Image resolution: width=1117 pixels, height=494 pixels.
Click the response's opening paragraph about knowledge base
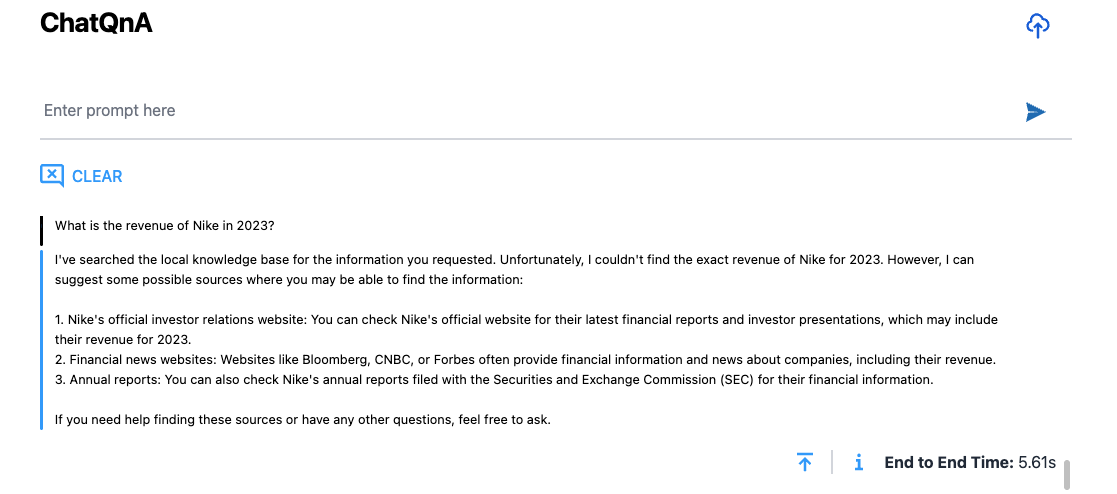click(514, 269)
